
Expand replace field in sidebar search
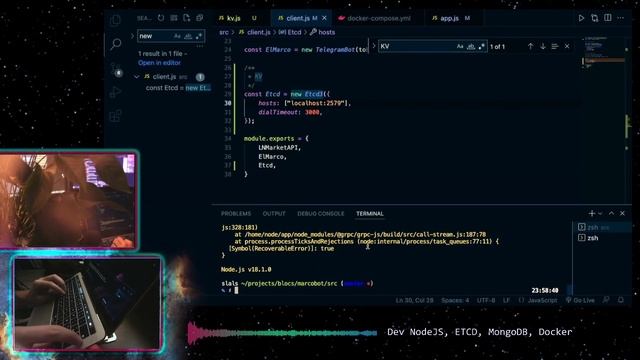[x=132, y=36]
